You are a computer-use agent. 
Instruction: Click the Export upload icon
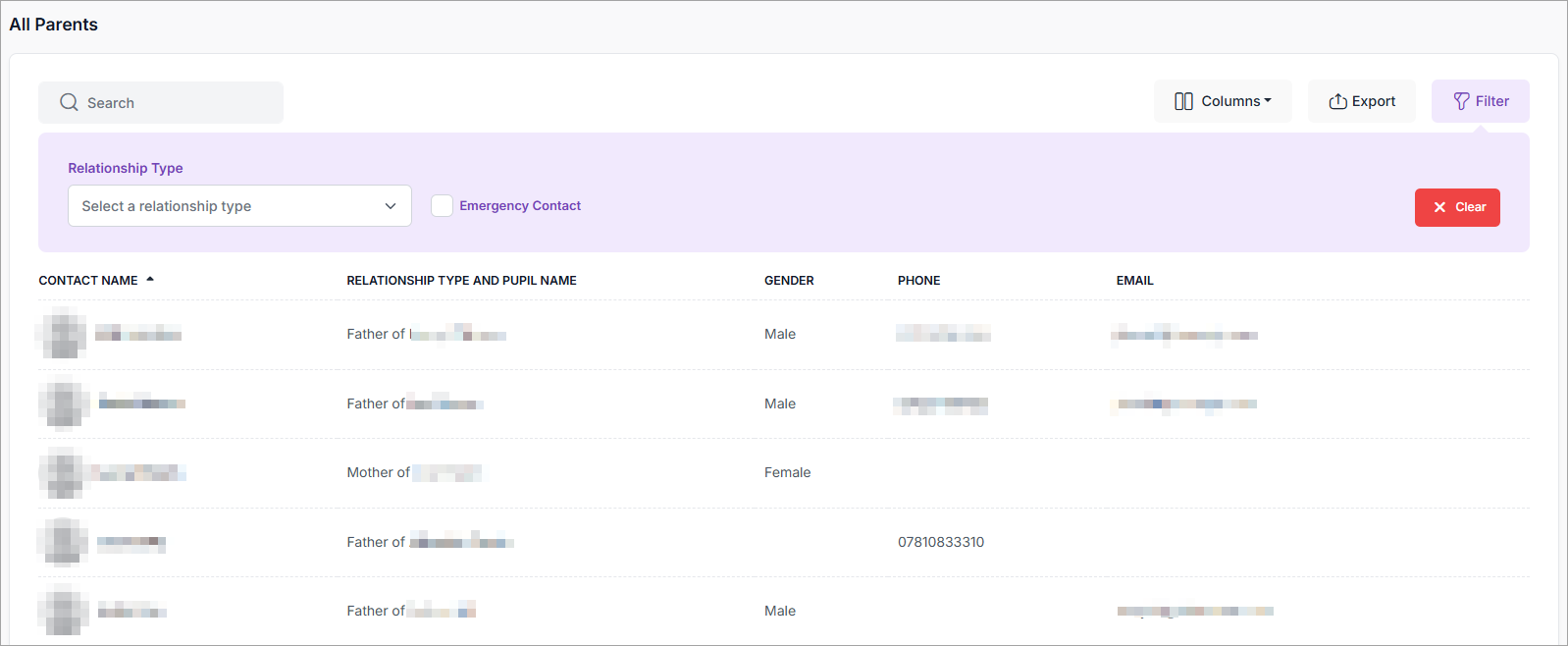1337,101
